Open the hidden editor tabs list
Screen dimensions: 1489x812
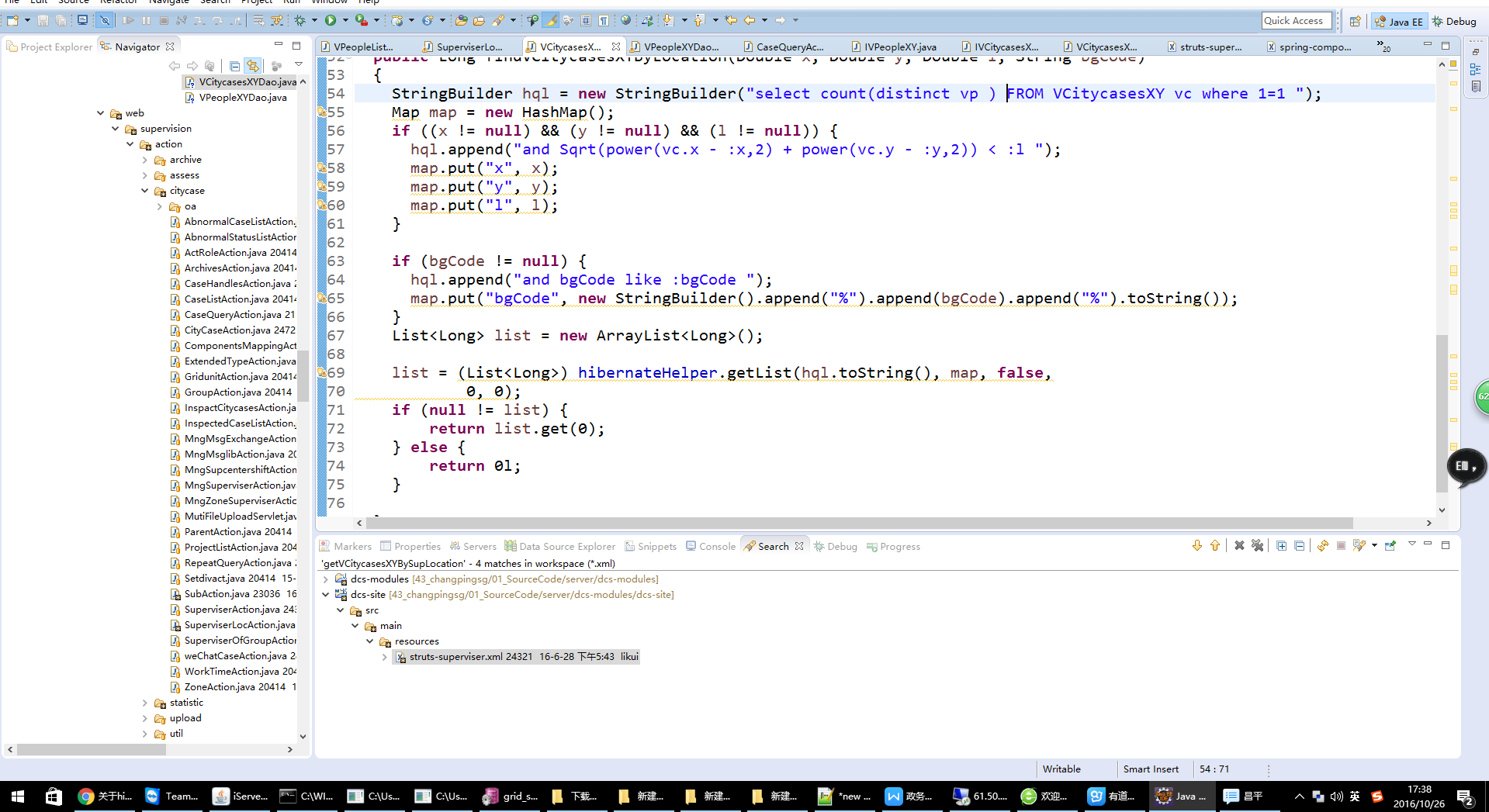click(1383, 47)
